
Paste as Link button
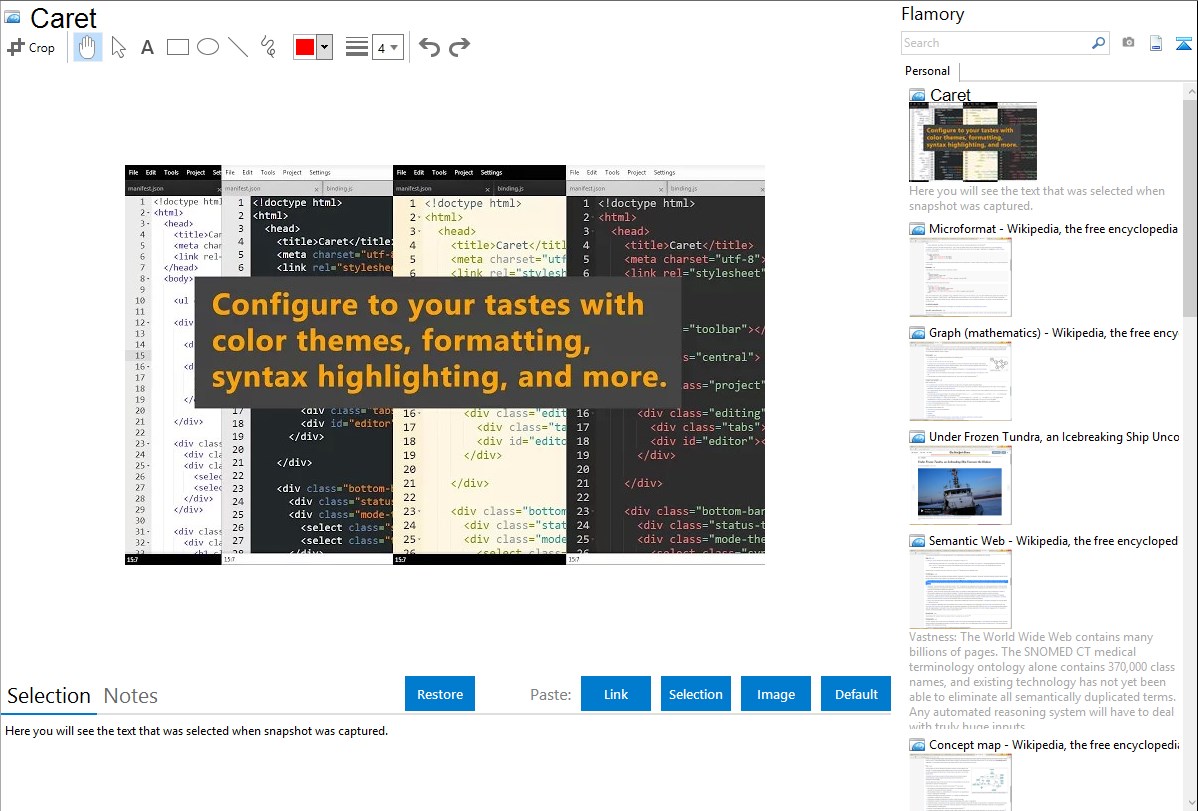click(616, 694)
